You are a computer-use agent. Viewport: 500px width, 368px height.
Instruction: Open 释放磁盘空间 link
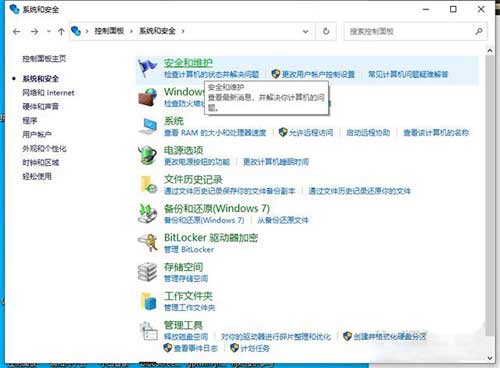tap(186, 336)
